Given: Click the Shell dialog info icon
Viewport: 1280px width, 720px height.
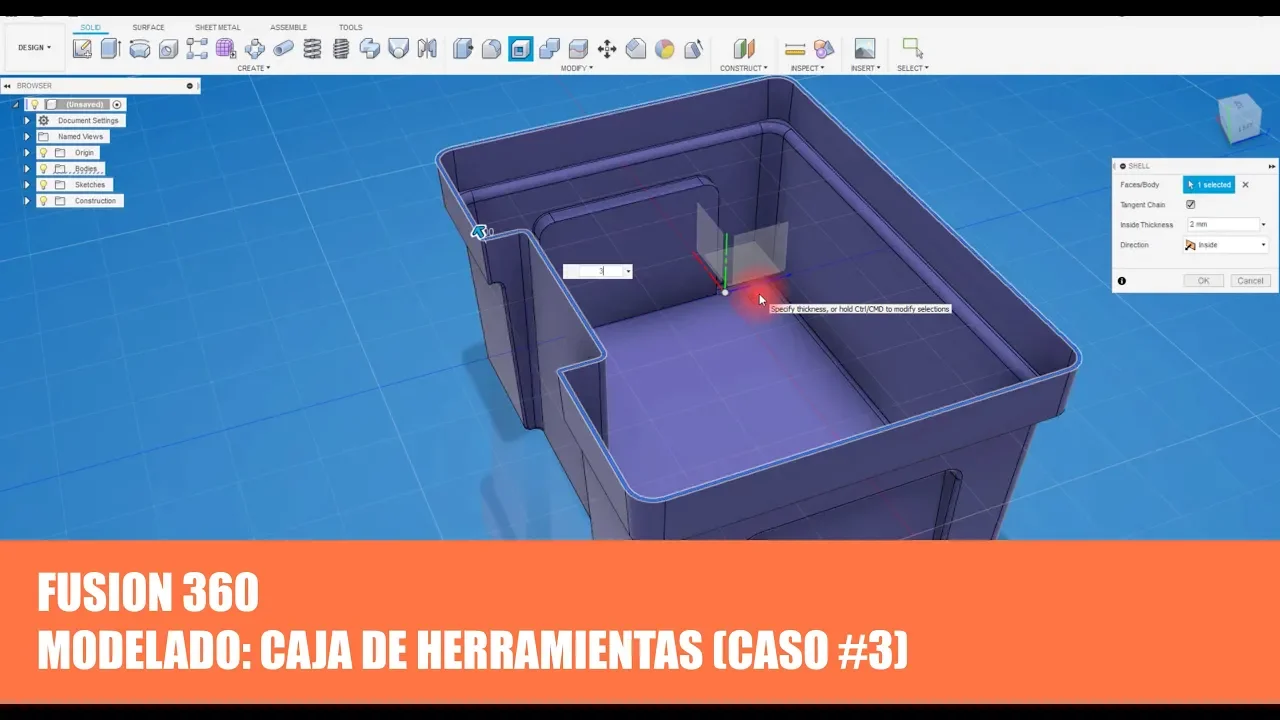Looking at the screenshot, I should pos(1121,281).
